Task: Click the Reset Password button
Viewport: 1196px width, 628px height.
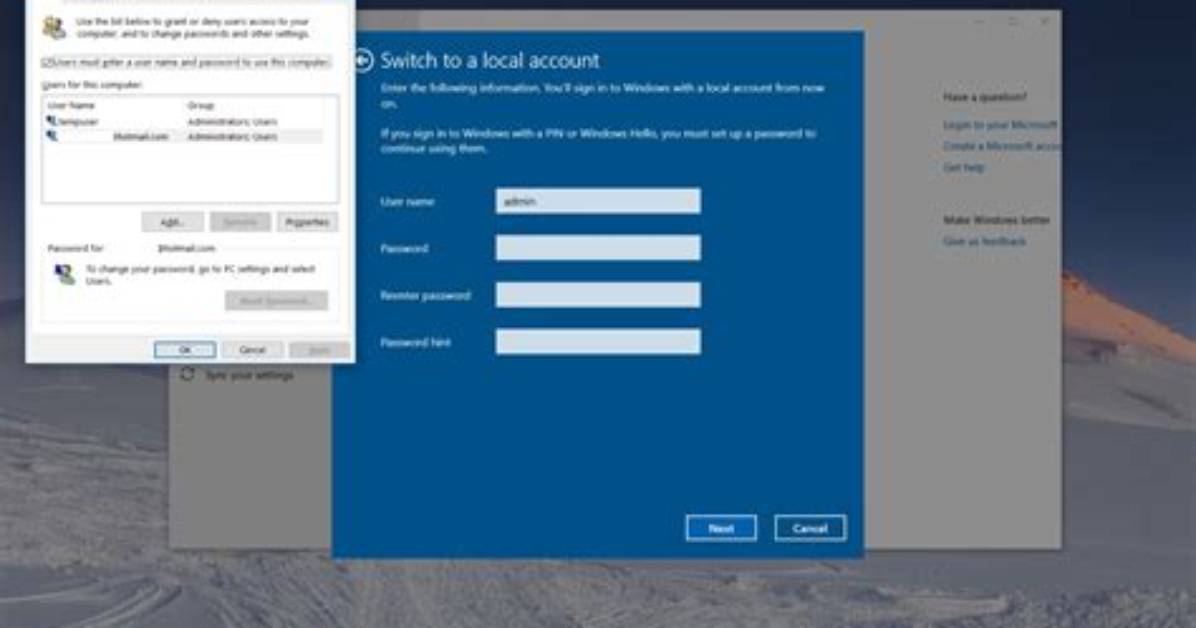Action: (x=276, y=301)
